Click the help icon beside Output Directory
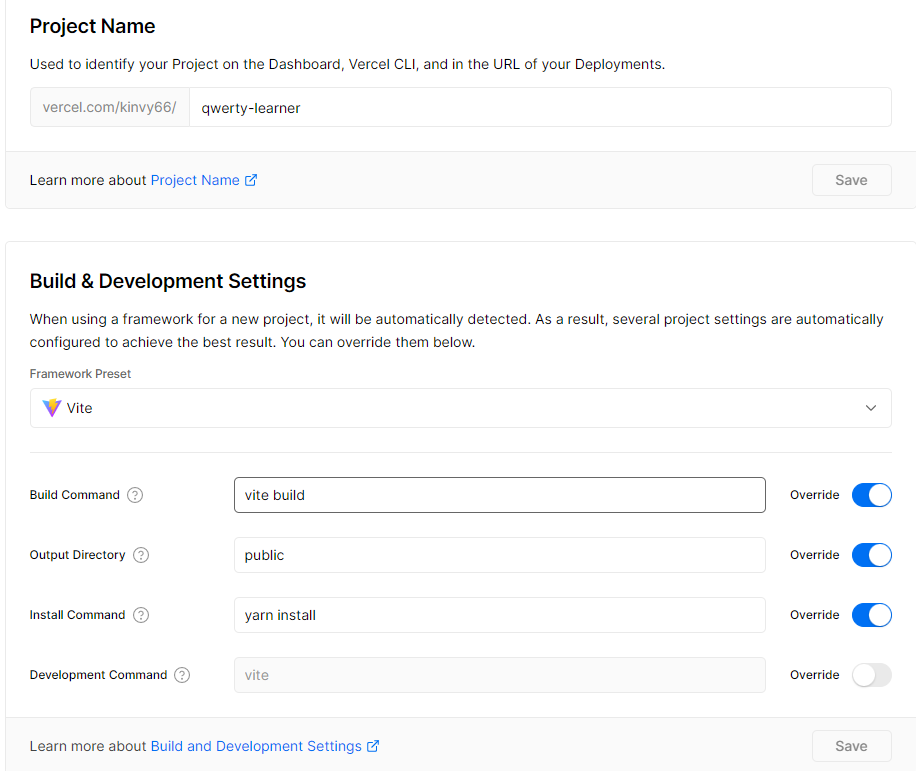This screenshot has height=771, width=916. (x=140, y=555)
